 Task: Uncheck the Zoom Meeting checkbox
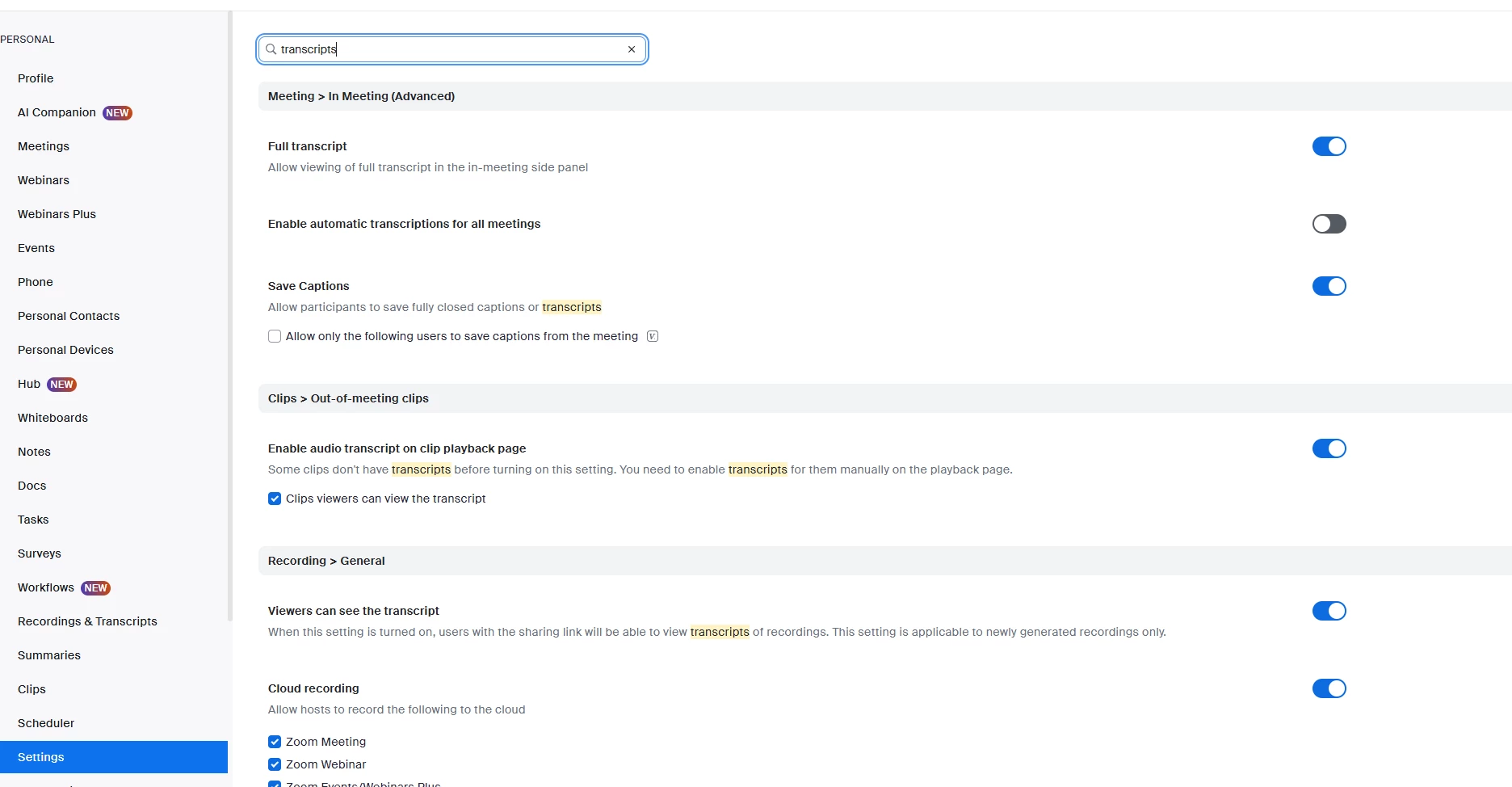click(275, 742)
